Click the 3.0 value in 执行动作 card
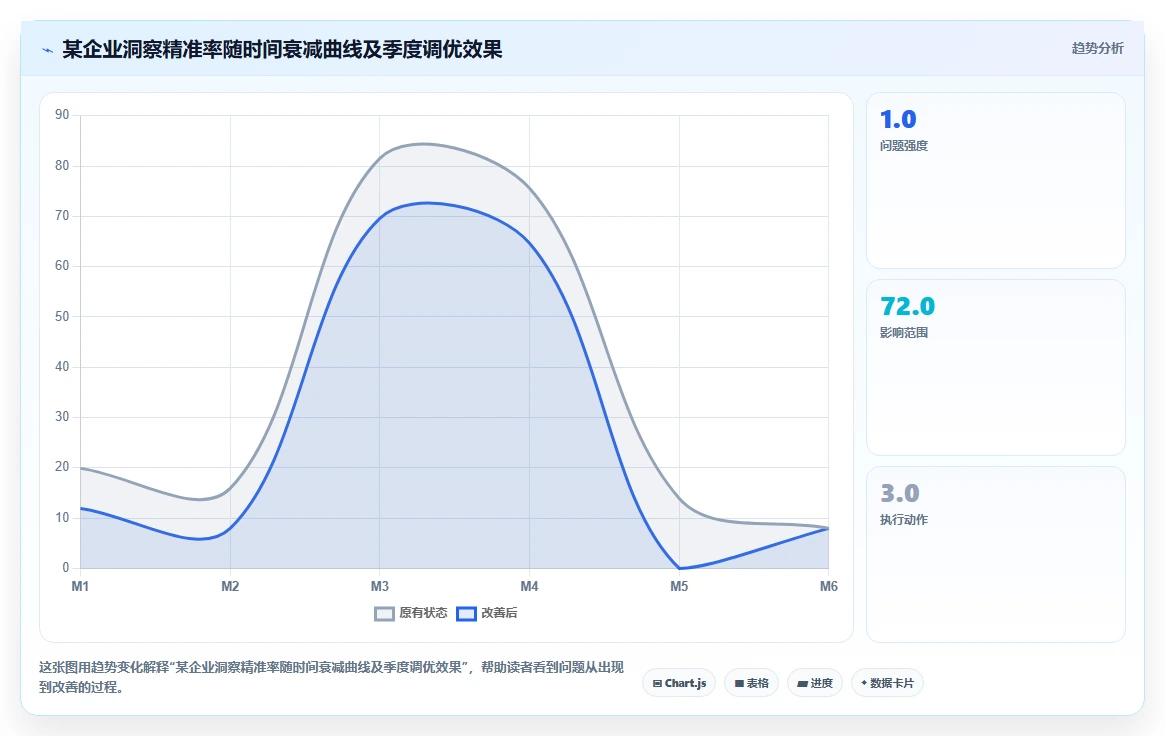 [x=900, y=494]
